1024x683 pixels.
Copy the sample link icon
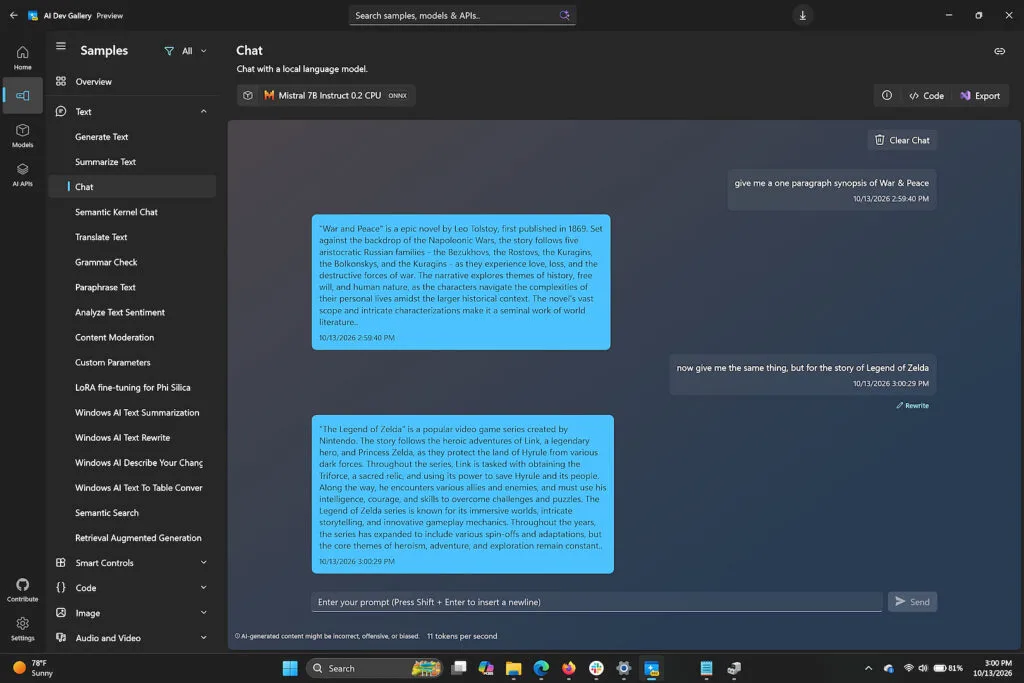[999, 51]
